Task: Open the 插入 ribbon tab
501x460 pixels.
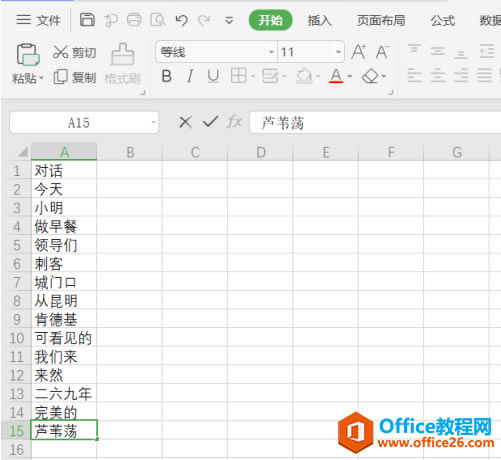Action: point(319,21)
